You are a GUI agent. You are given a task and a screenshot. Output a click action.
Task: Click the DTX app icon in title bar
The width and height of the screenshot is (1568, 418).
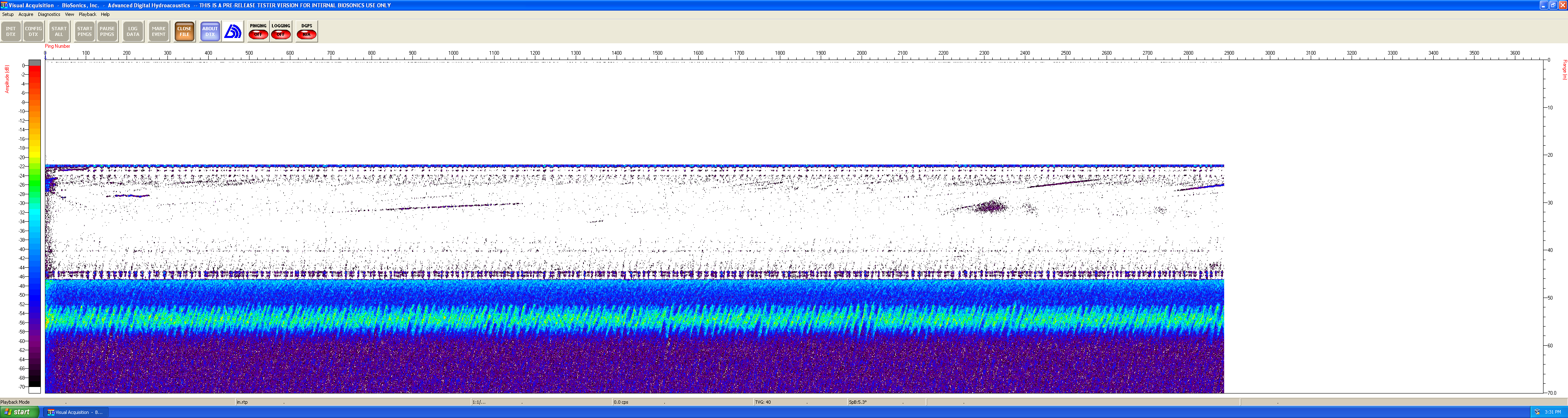(4, 5)
